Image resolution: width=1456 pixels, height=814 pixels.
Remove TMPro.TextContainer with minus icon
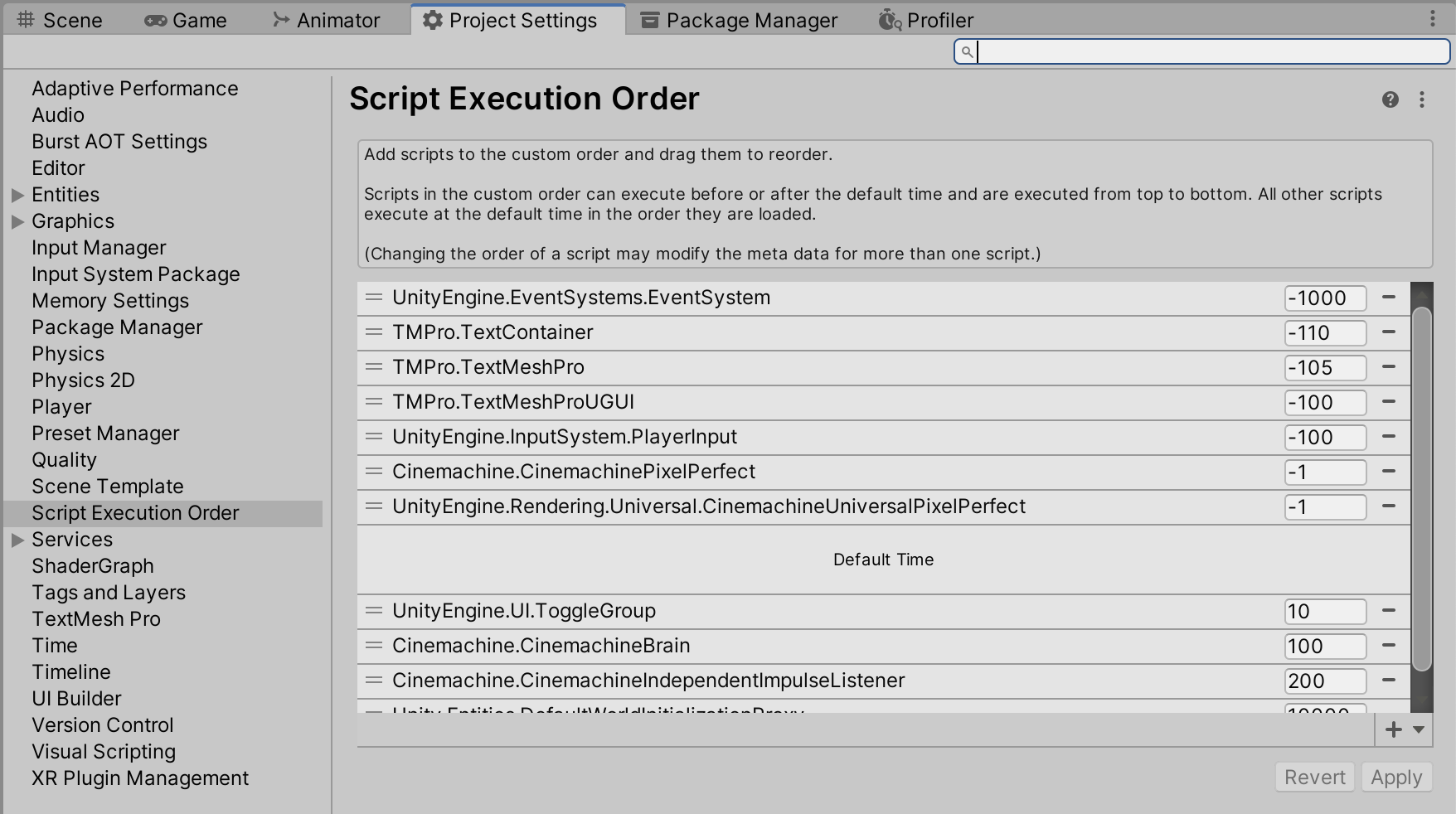pos(1389,332)
